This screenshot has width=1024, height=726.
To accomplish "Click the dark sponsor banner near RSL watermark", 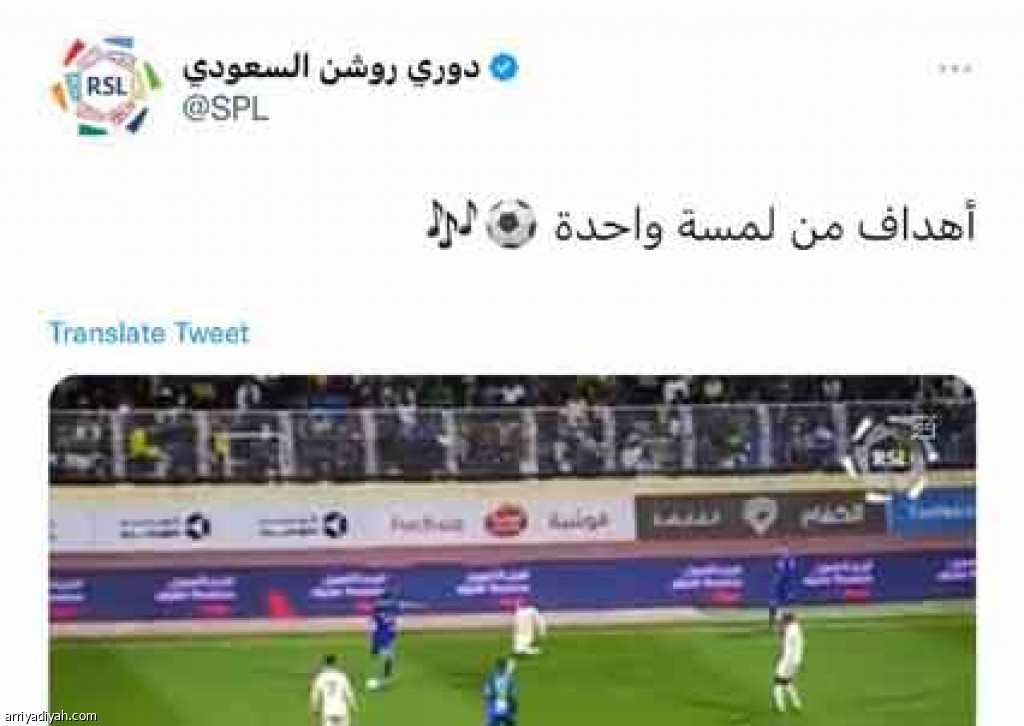I will (x=760, y=516).
